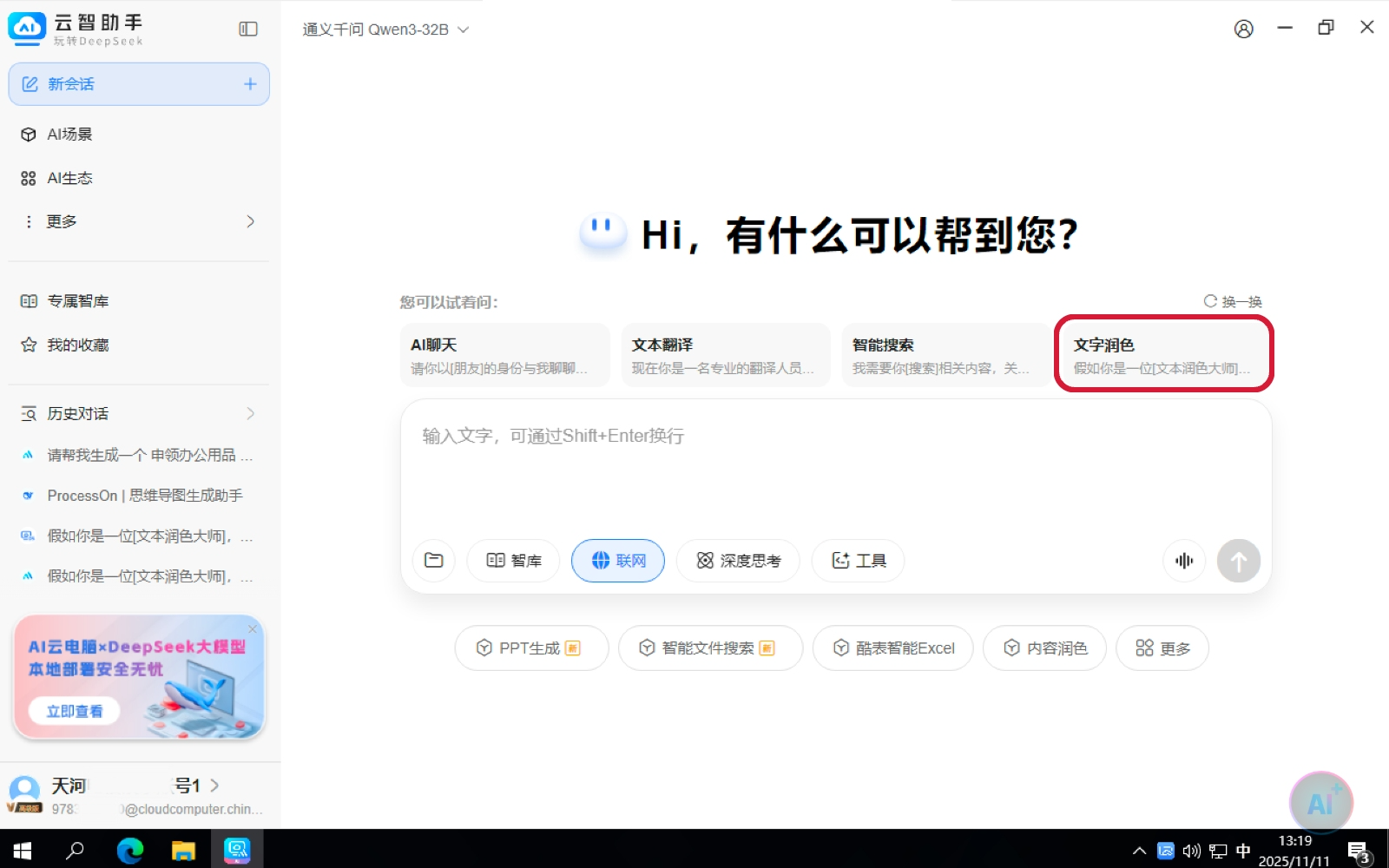This screenshot has height=868, width=1389.
Task: Select the 文本翻译 suggestion card
Action: click(x=726, y=354)
